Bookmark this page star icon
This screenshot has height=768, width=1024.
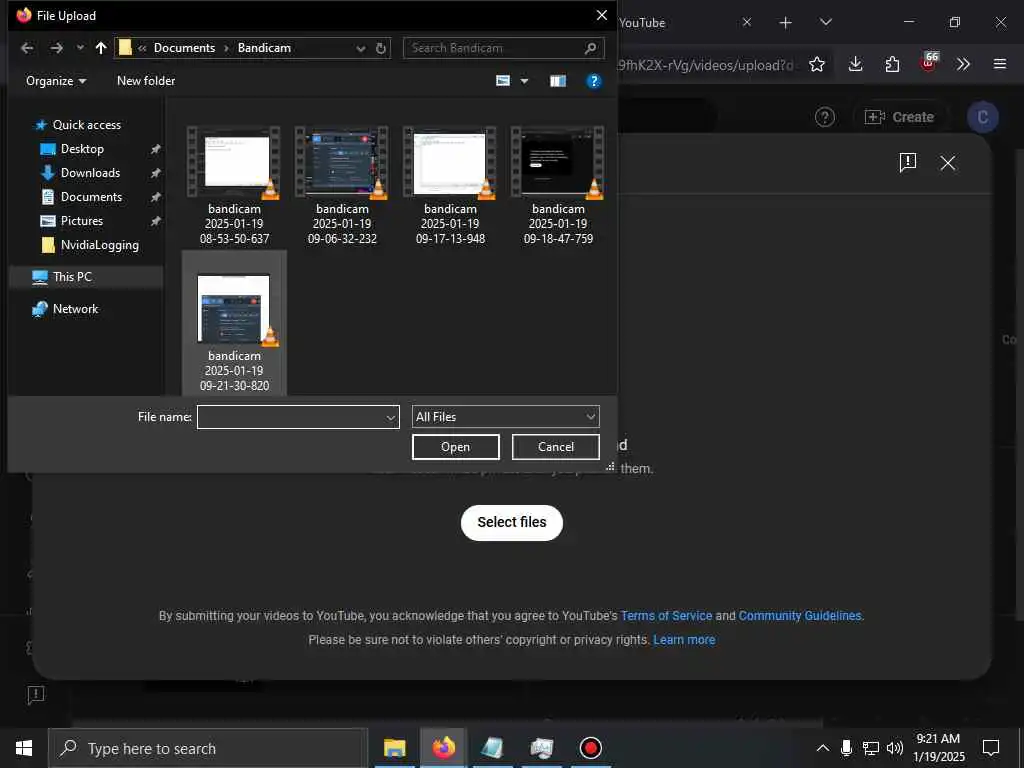[816, 64]
